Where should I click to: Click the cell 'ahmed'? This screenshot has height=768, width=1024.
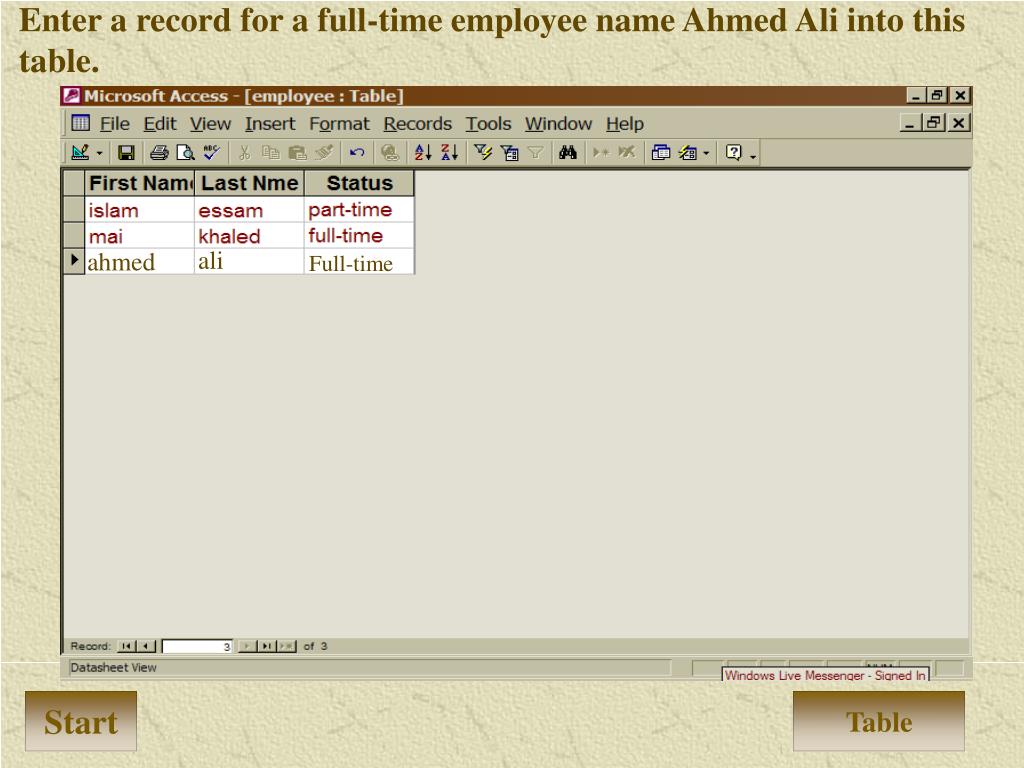140,262
